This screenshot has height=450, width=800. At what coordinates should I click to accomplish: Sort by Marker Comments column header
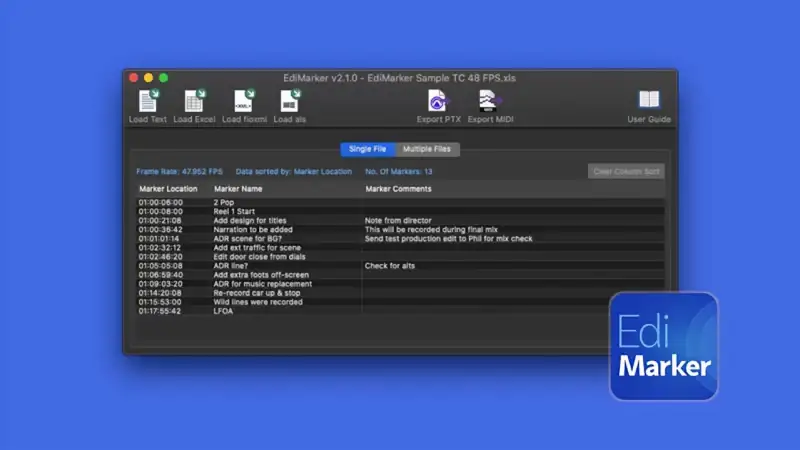tap(398, 189)
